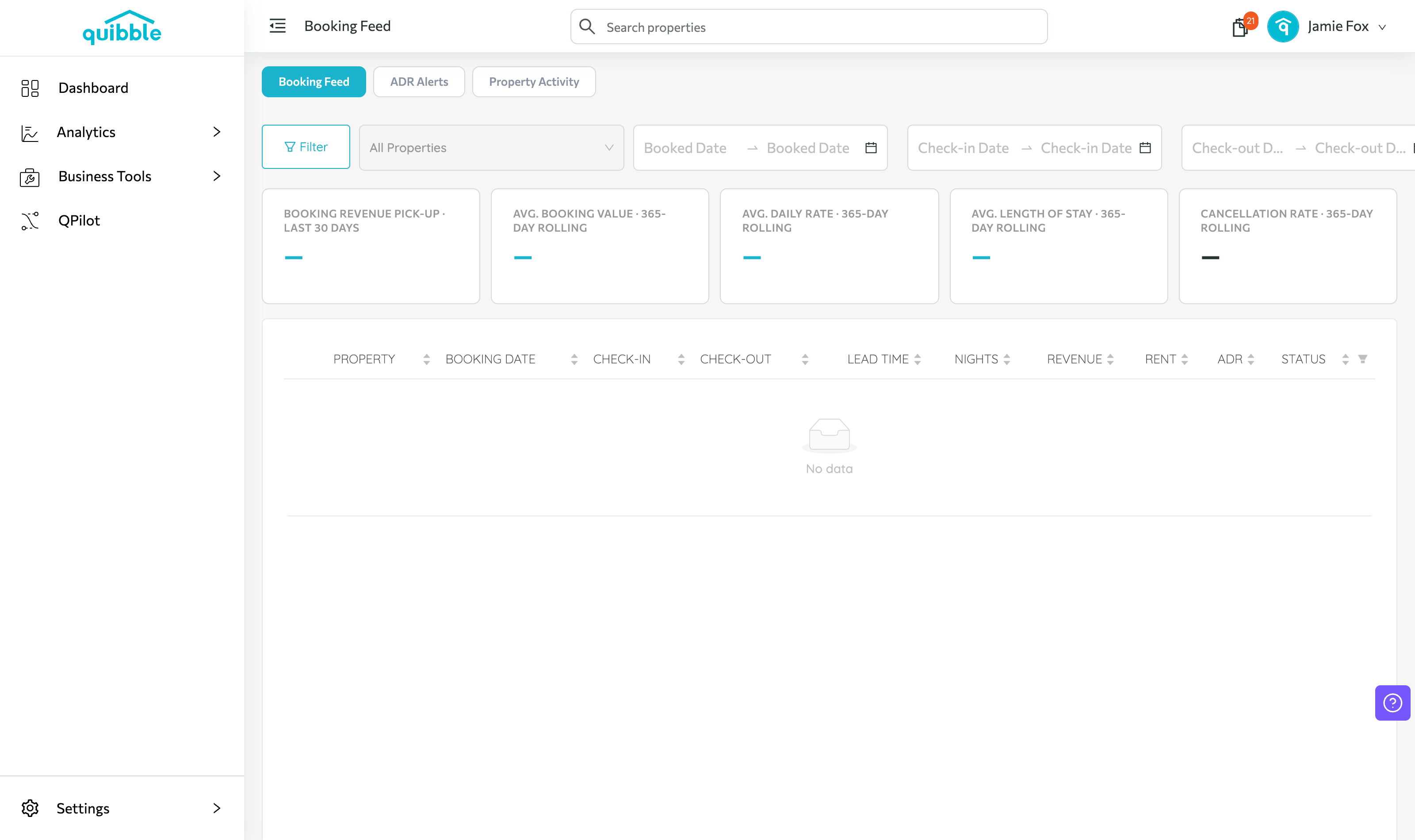Click the Settings sidebar item
1415x840 pixels.
(122, 808)
